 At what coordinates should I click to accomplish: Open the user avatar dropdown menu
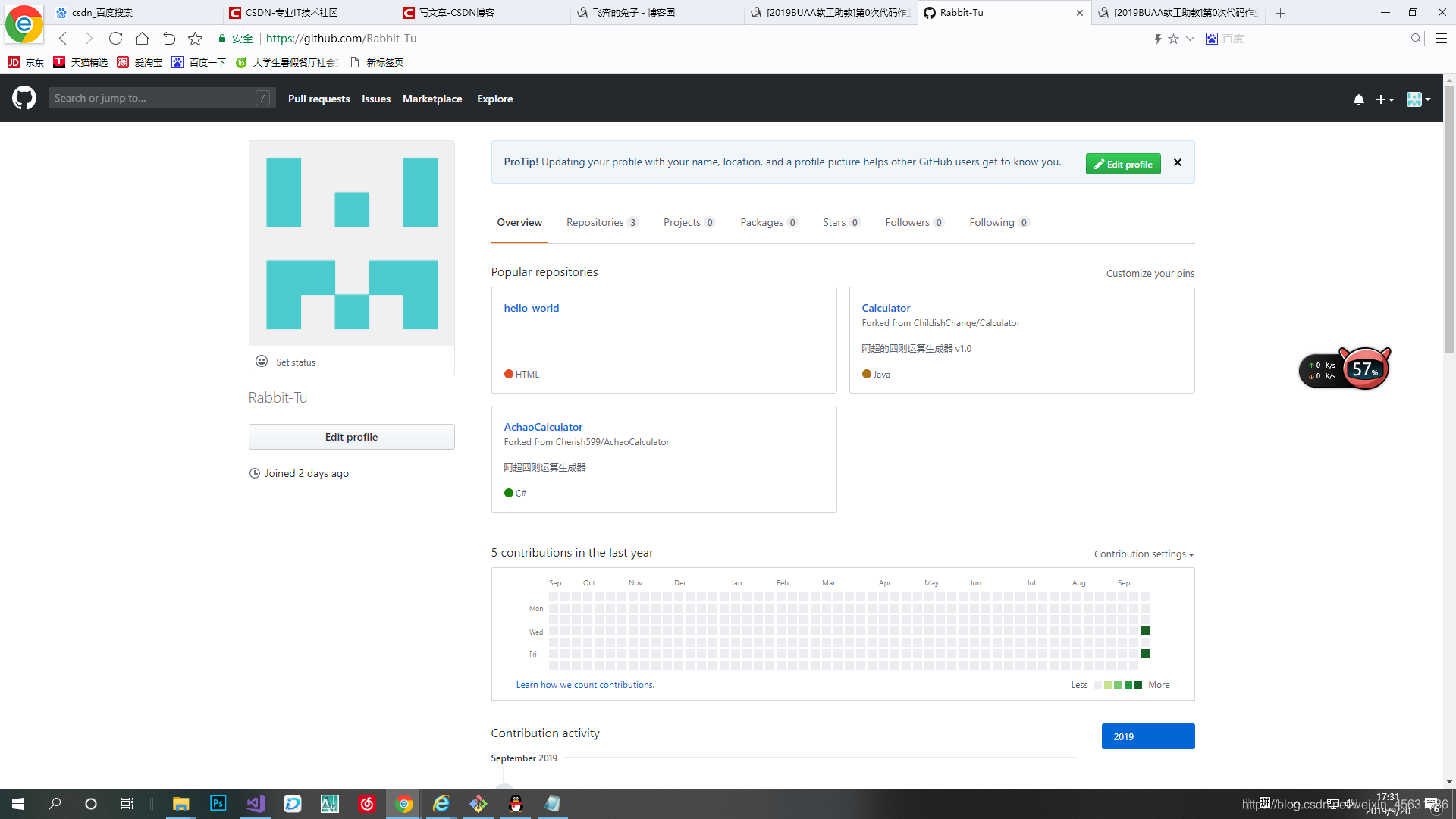tap(1418, 99)
